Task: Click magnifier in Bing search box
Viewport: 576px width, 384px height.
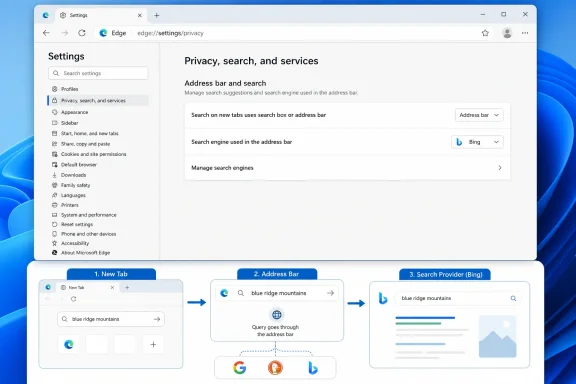Action: click(513, 298)
